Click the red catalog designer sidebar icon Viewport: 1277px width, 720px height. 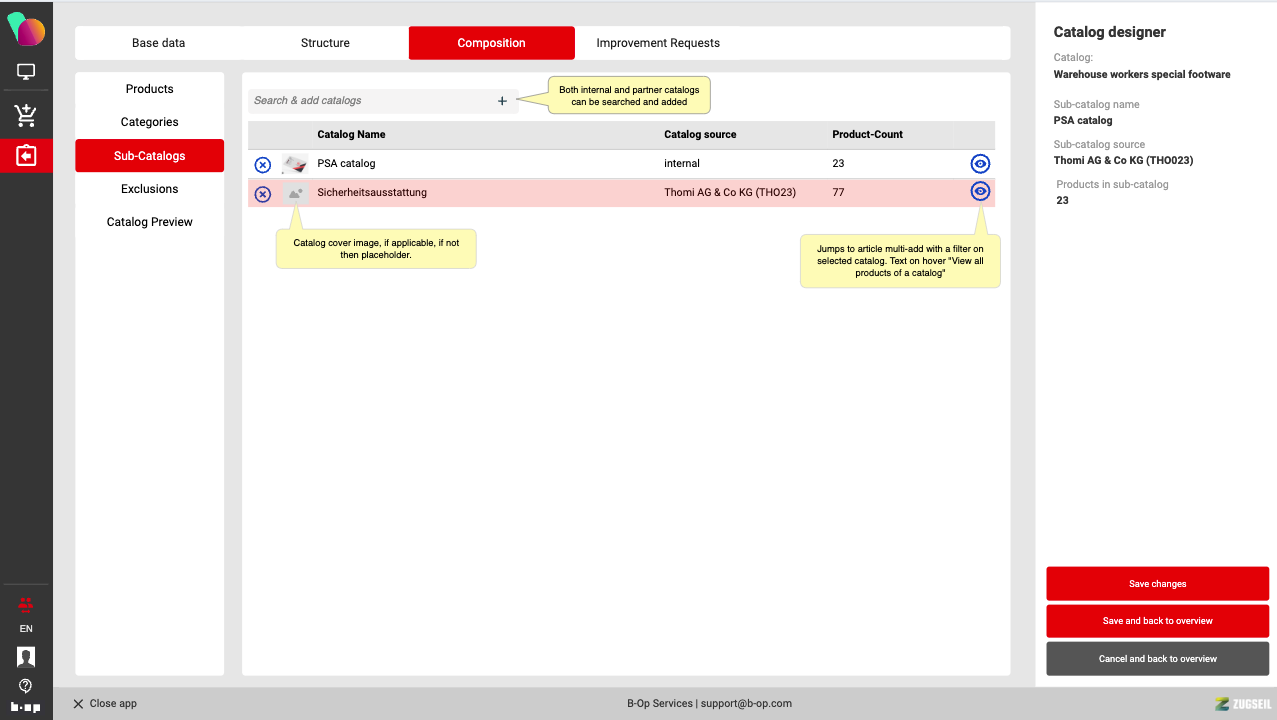pos(26,156)
